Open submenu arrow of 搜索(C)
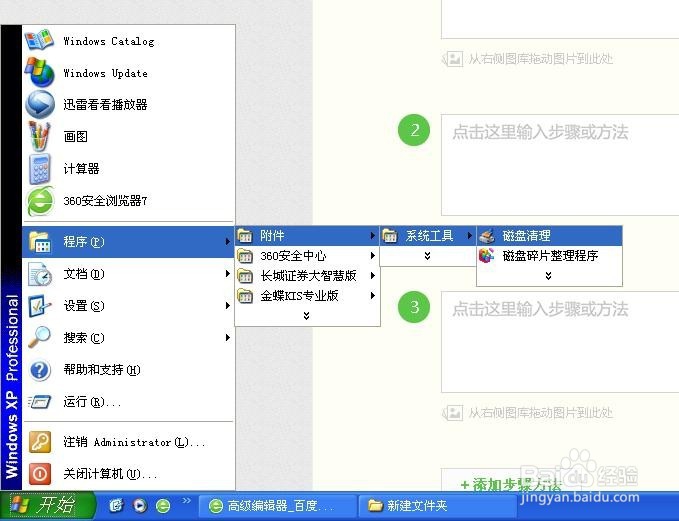The width and height of the screenshot is (679, 521). [x=227, y=338]
